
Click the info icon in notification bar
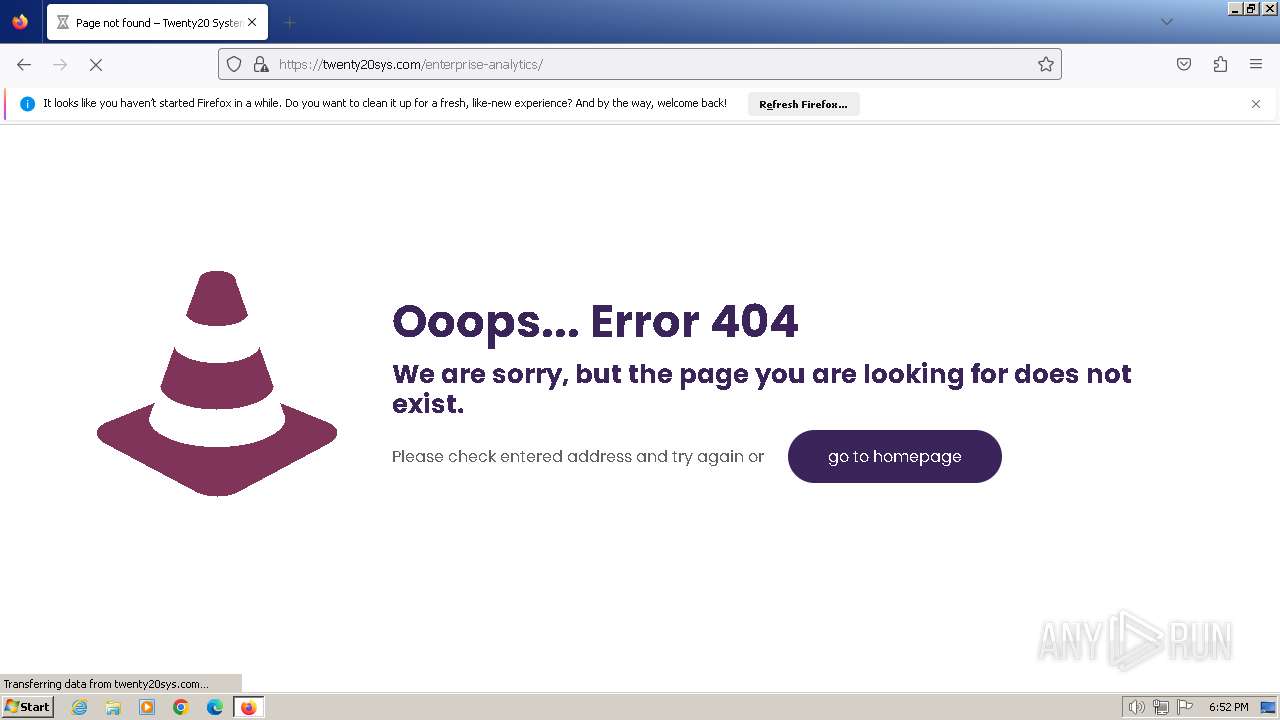tap(27, 104)
